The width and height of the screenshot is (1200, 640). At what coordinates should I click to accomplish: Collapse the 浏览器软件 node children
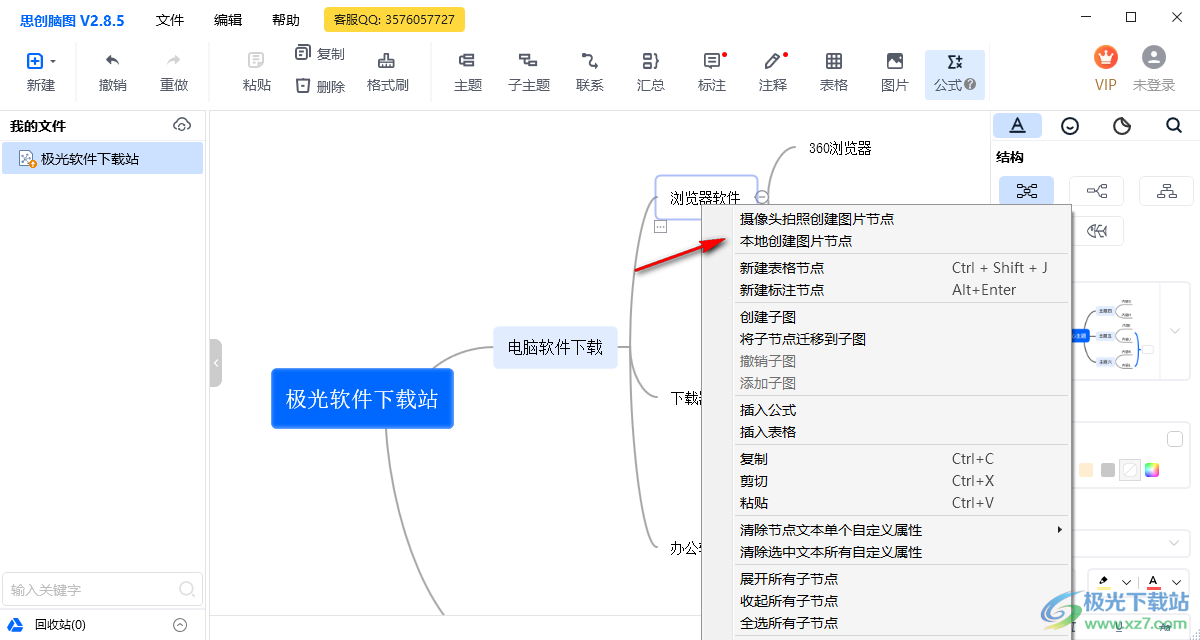[x=762, y=197]
